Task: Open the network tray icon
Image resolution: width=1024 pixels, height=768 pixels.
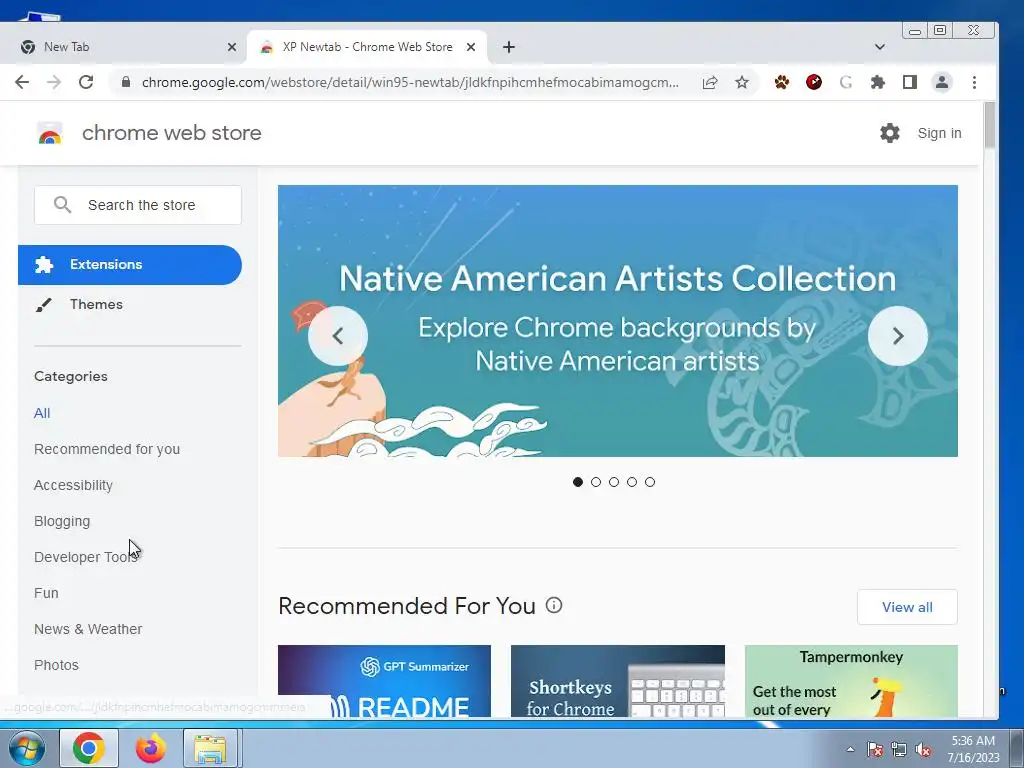Action: click(x=899, y=750)
